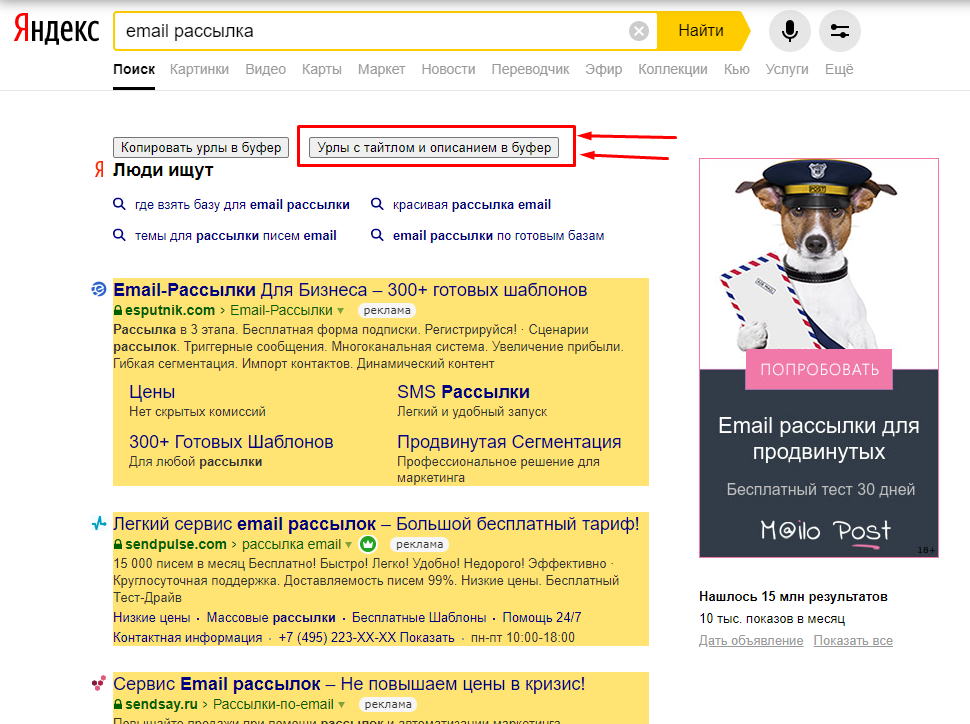Click the Mailo Post banner logo
This screenshot has height=724, width=970.
pyautogui.click(x=825, y=531)
